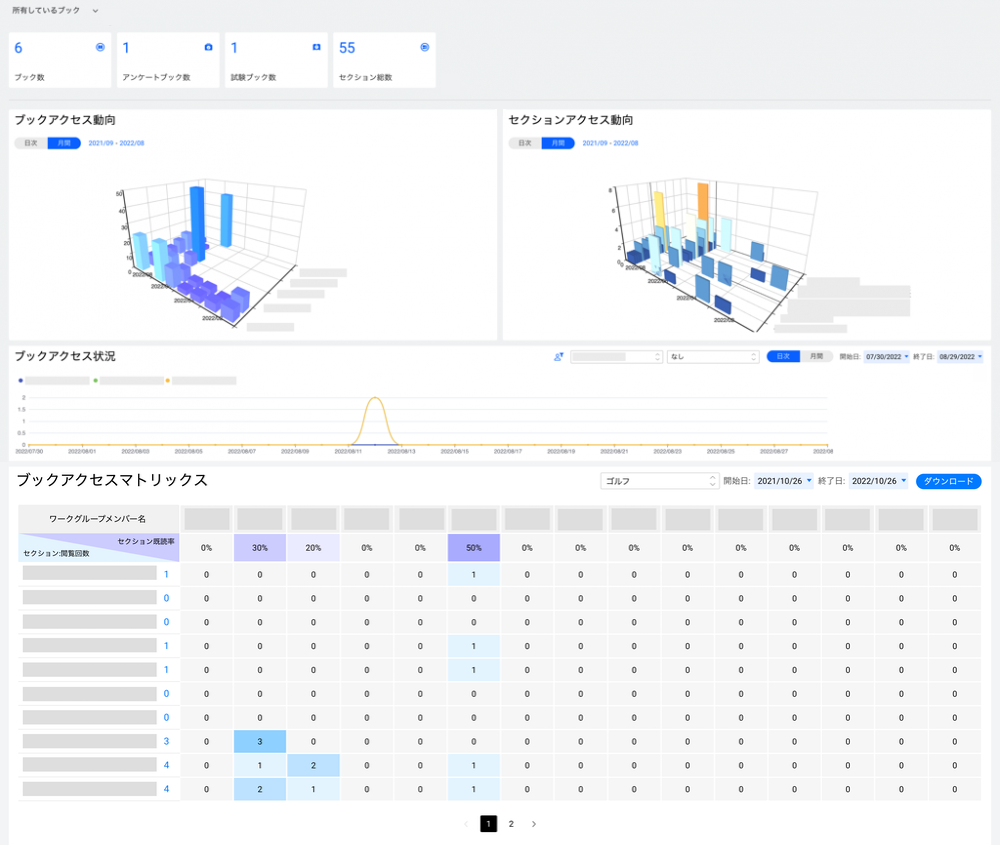Viewport: 1000px width, 845px height.
Task: Click the exam book count icon
Action: tap(316, 47)
